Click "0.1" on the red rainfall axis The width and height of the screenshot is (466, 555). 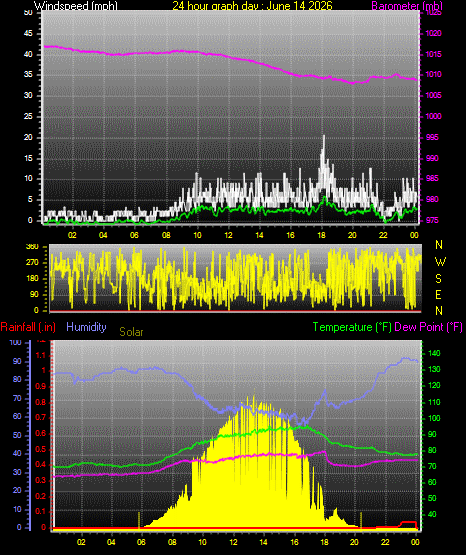click(x=41, y=511)
